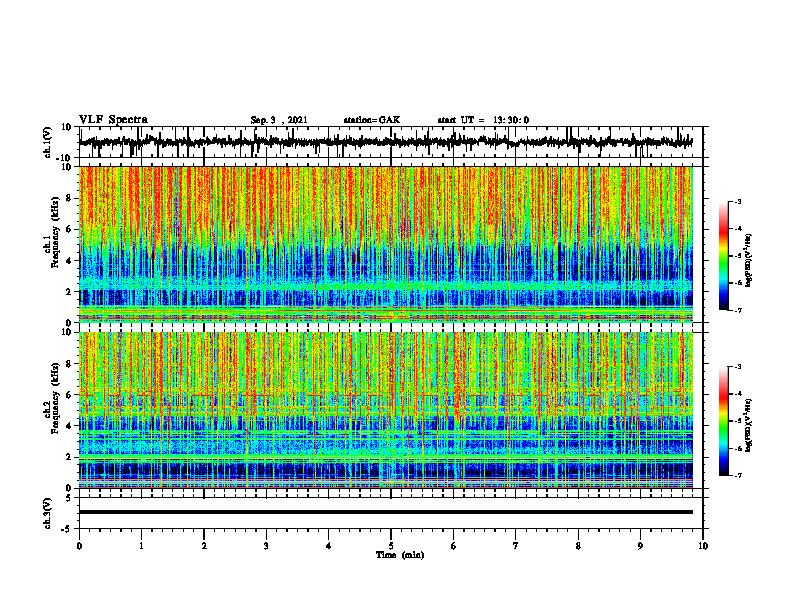Click the "5" minute tick label

(x=391, y=546)
